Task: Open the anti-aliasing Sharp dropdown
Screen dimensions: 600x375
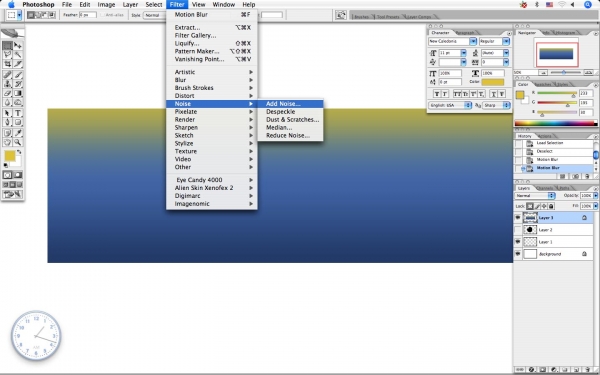Action: (496, 105)
